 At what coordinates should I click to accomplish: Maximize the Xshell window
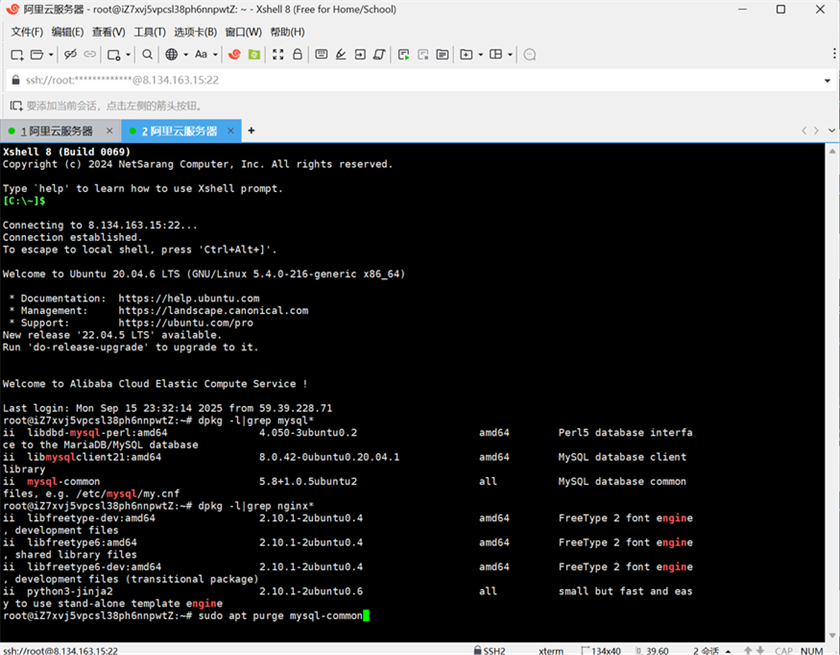tap(781, 9)
